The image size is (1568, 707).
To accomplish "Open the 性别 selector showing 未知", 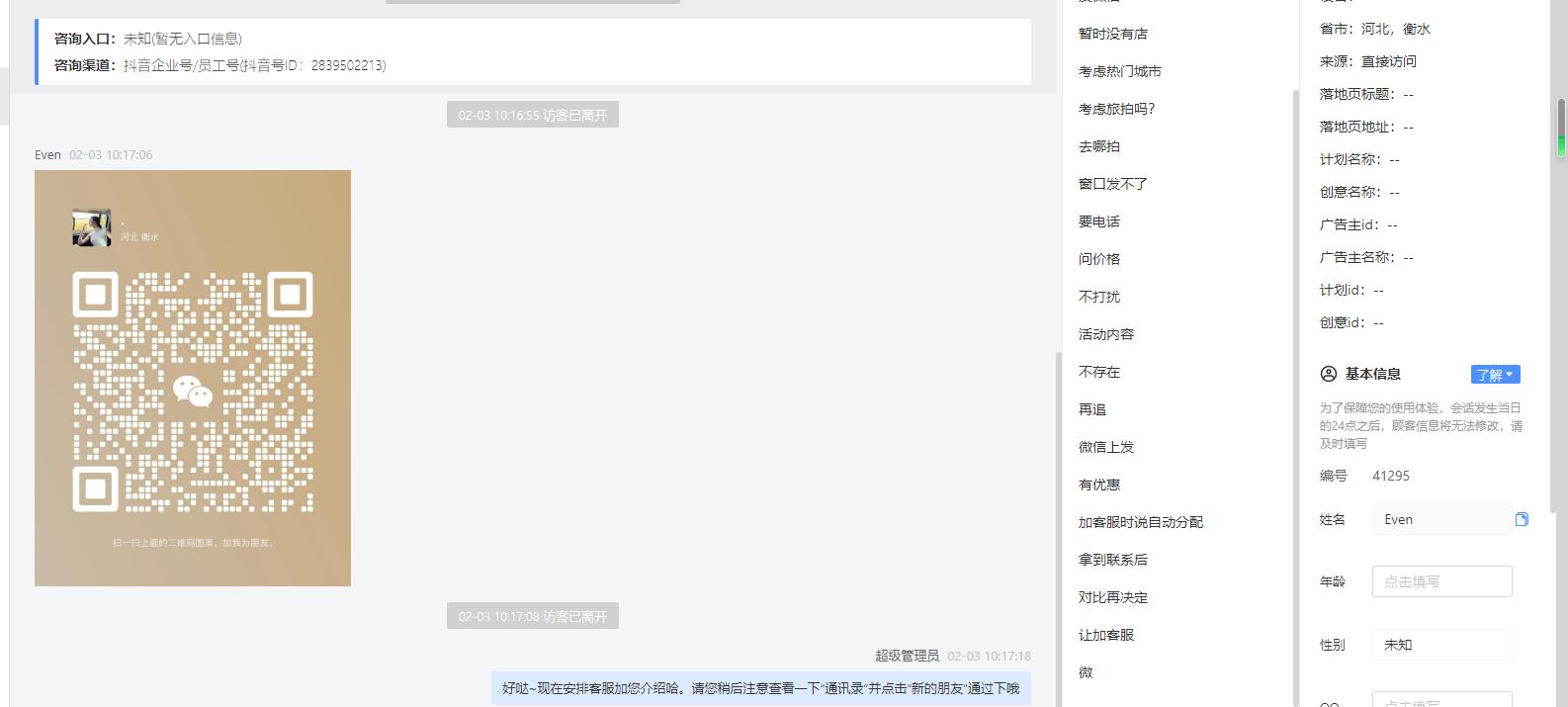I will pos(1441,645).
